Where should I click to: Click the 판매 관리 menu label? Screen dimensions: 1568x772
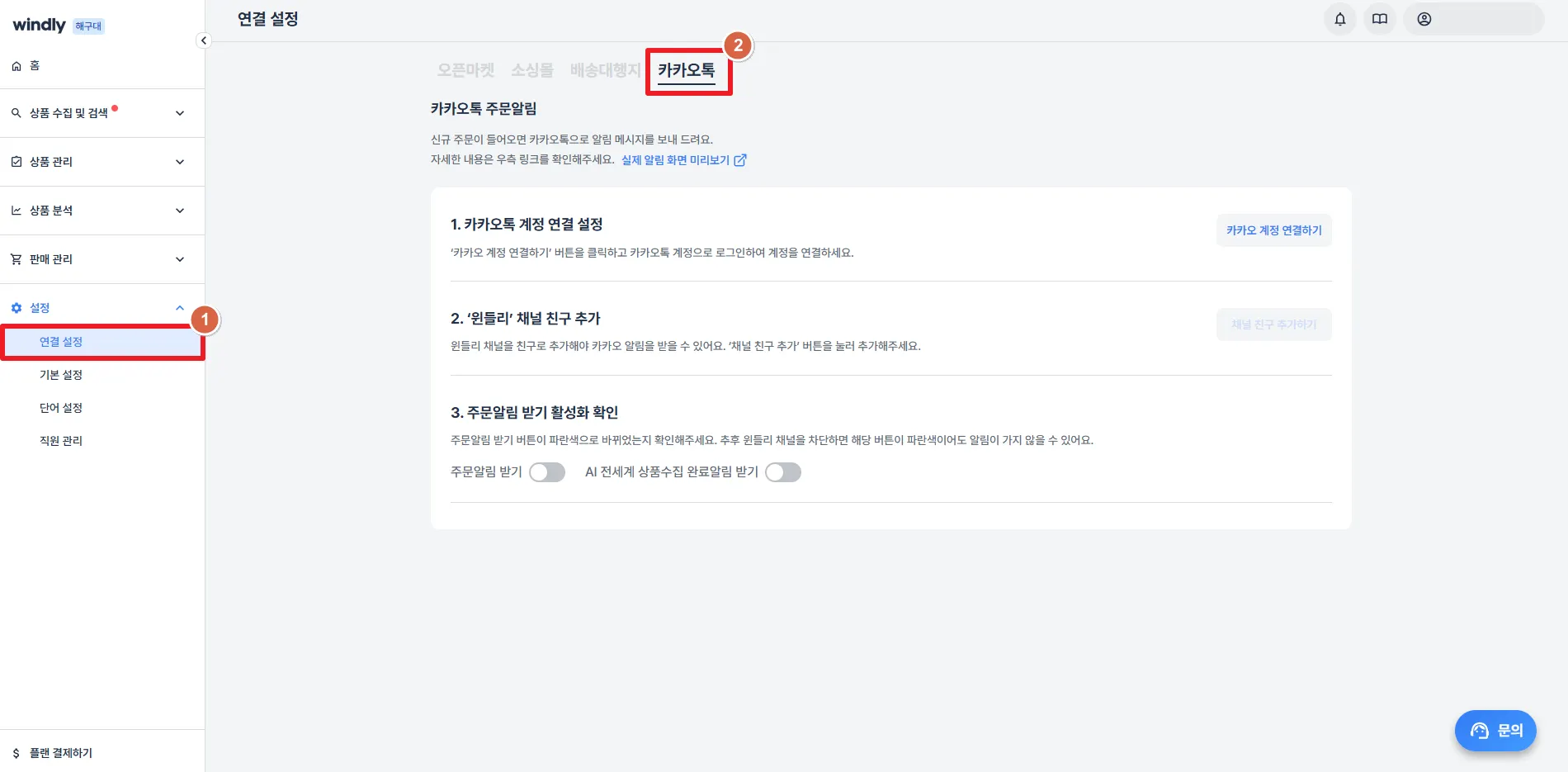(51, 259)
